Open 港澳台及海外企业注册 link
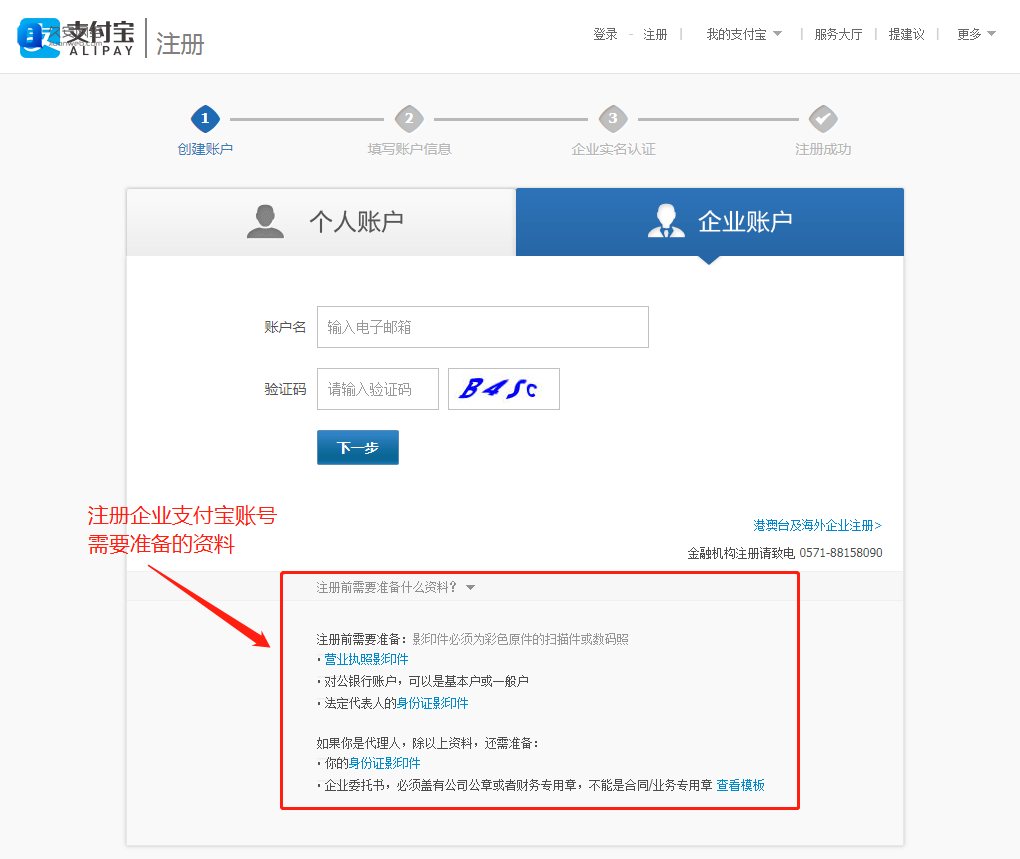 pos(817,525)
